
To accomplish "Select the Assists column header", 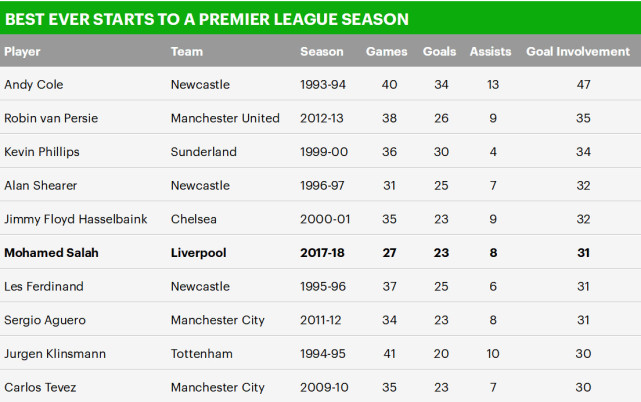I will point(490,52).
